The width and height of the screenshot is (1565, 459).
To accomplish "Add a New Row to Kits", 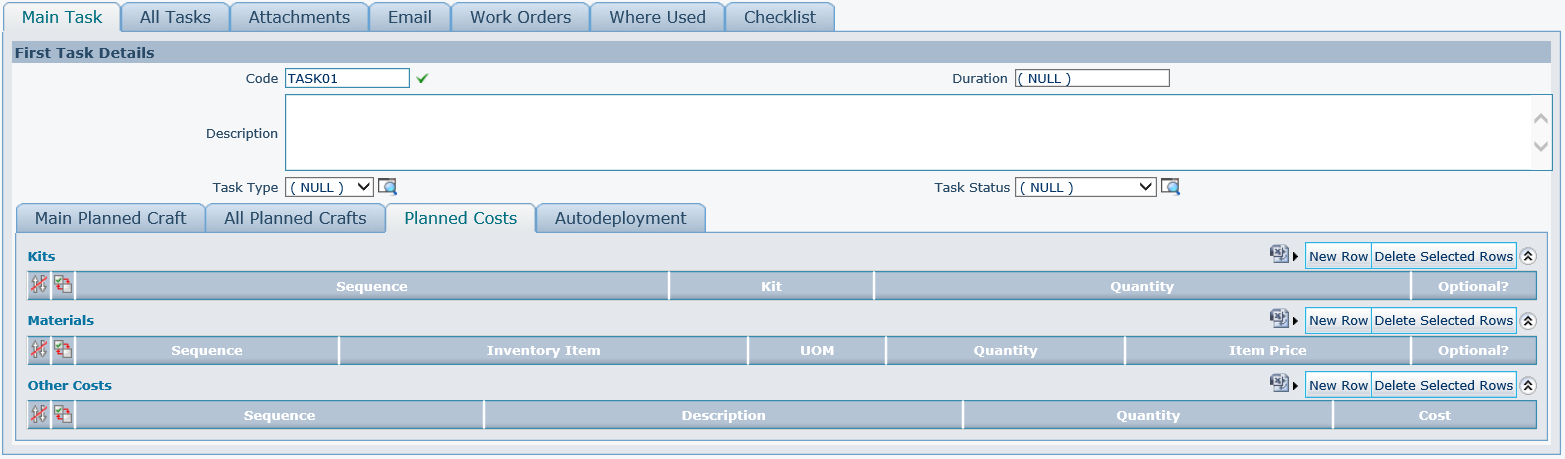I will (x=1338, y=256).
